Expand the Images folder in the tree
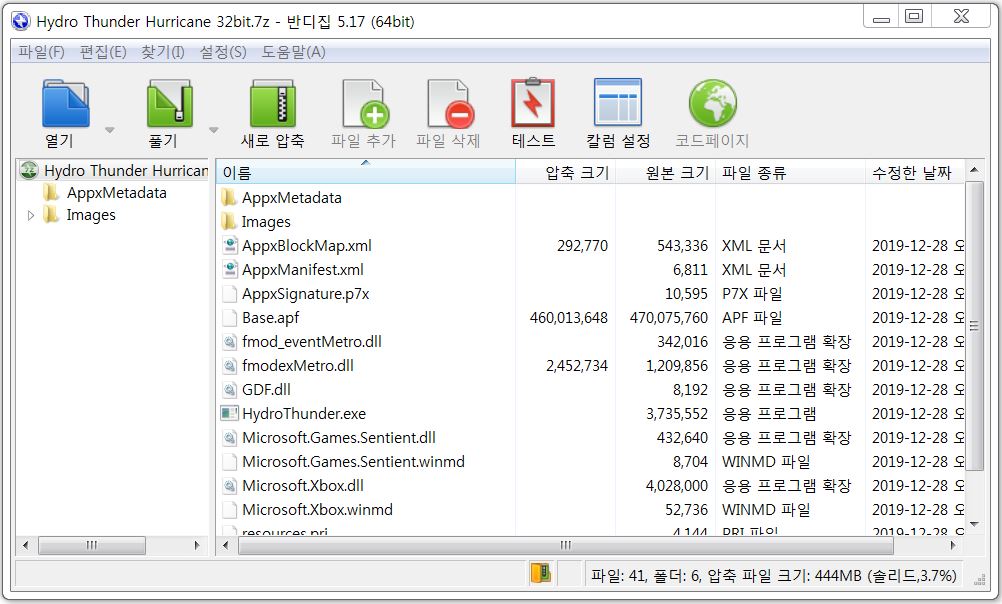Viewport: 1002px width, 604px height. click(31, 215)
